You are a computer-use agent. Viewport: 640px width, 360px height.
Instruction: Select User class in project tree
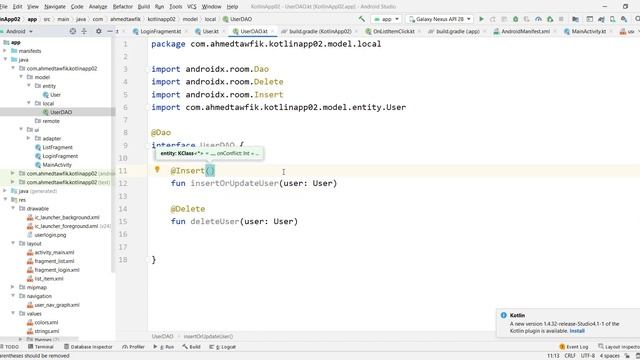coord(56,95)
